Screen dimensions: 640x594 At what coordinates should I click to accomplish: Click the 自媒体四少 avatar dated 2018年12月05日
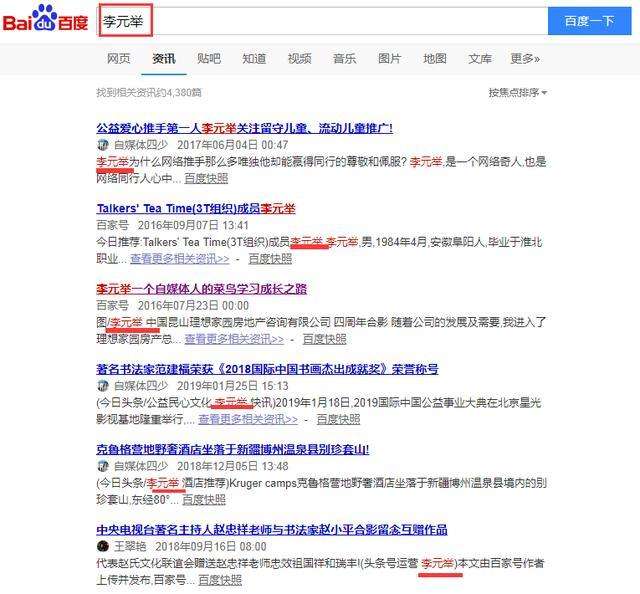103,466
